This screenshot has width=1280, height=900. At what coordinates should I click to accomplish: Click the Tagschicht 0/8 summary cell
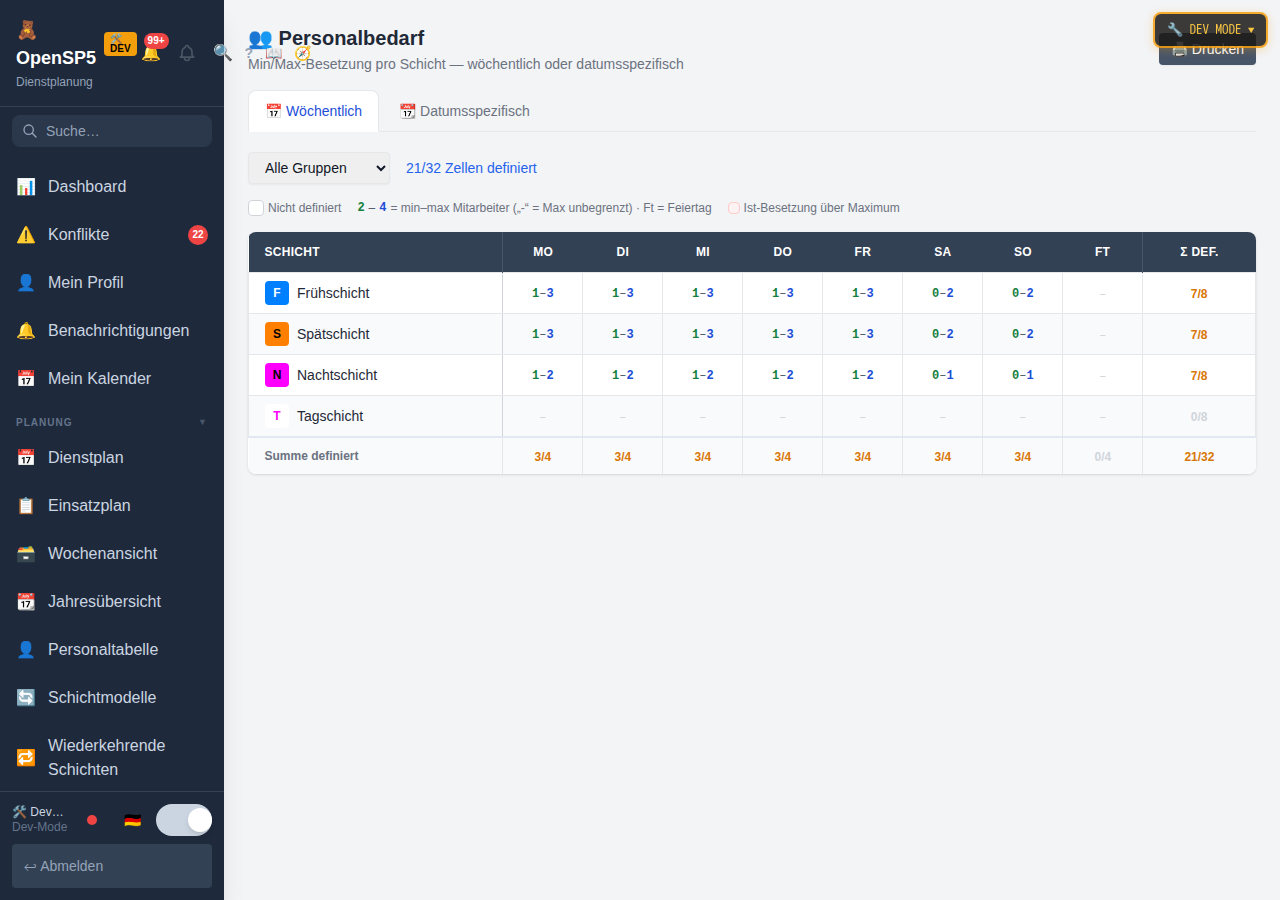click(x=1199, y=416)
